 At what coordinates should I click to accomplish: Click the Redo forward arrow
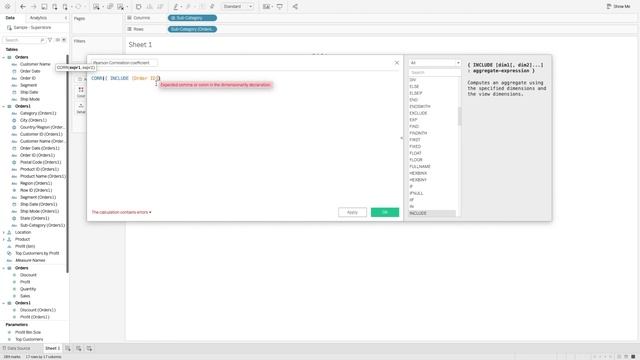coord(33,7)
